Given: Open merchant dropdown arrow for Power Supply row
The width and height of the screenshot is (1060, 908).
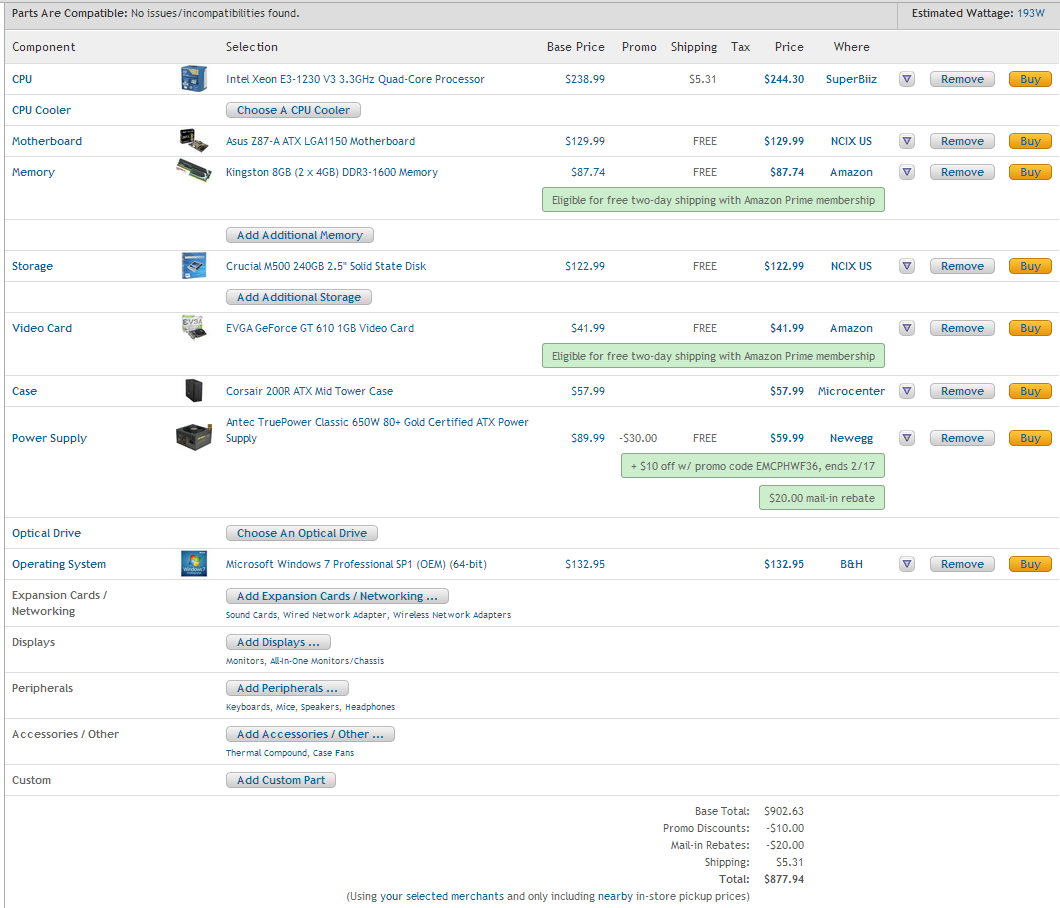Looking at the screenshot, I should [907, 438].
